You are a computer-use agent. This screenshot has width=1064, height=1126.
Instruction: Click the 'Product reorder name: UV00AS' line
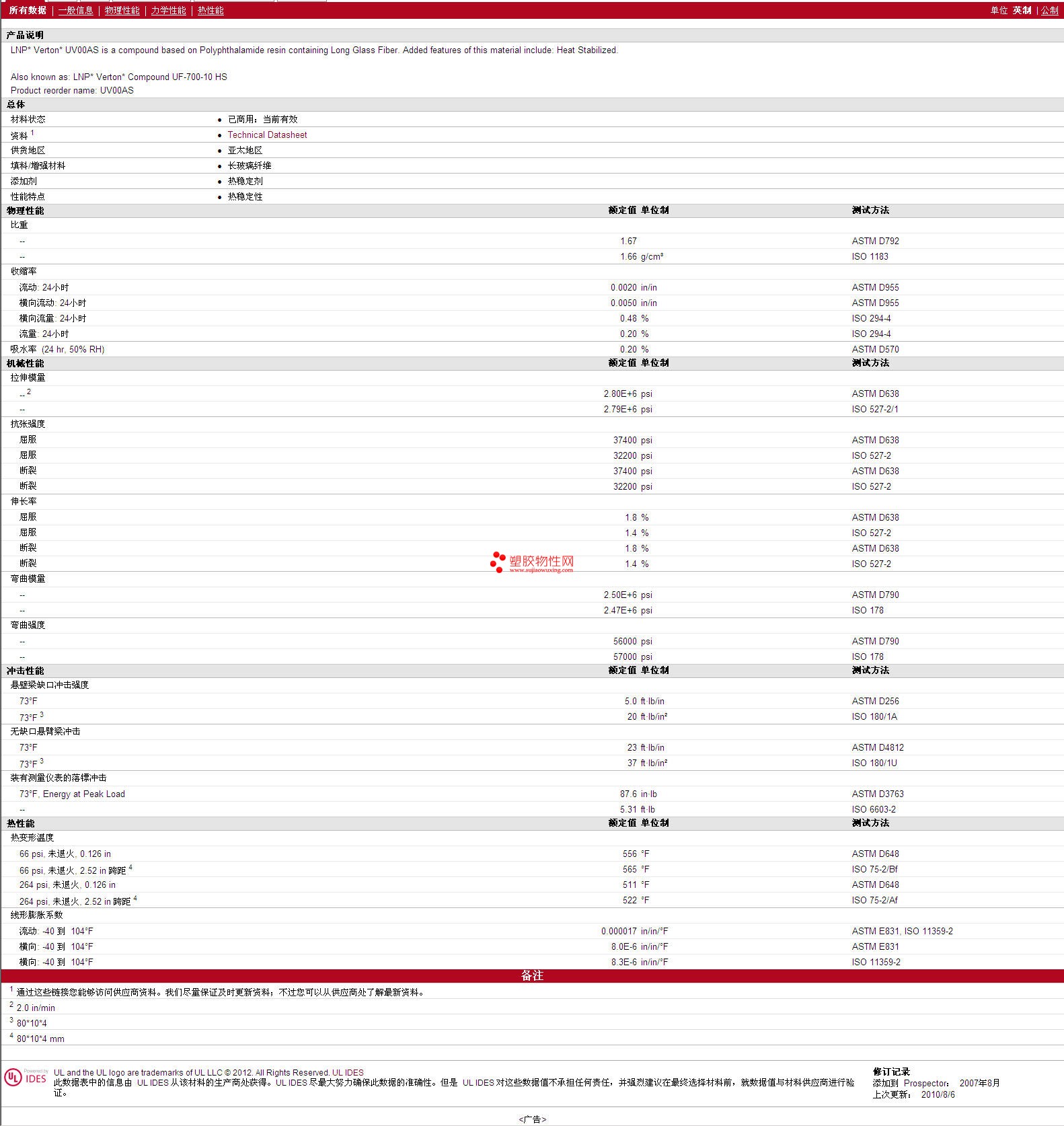[72, 90]
